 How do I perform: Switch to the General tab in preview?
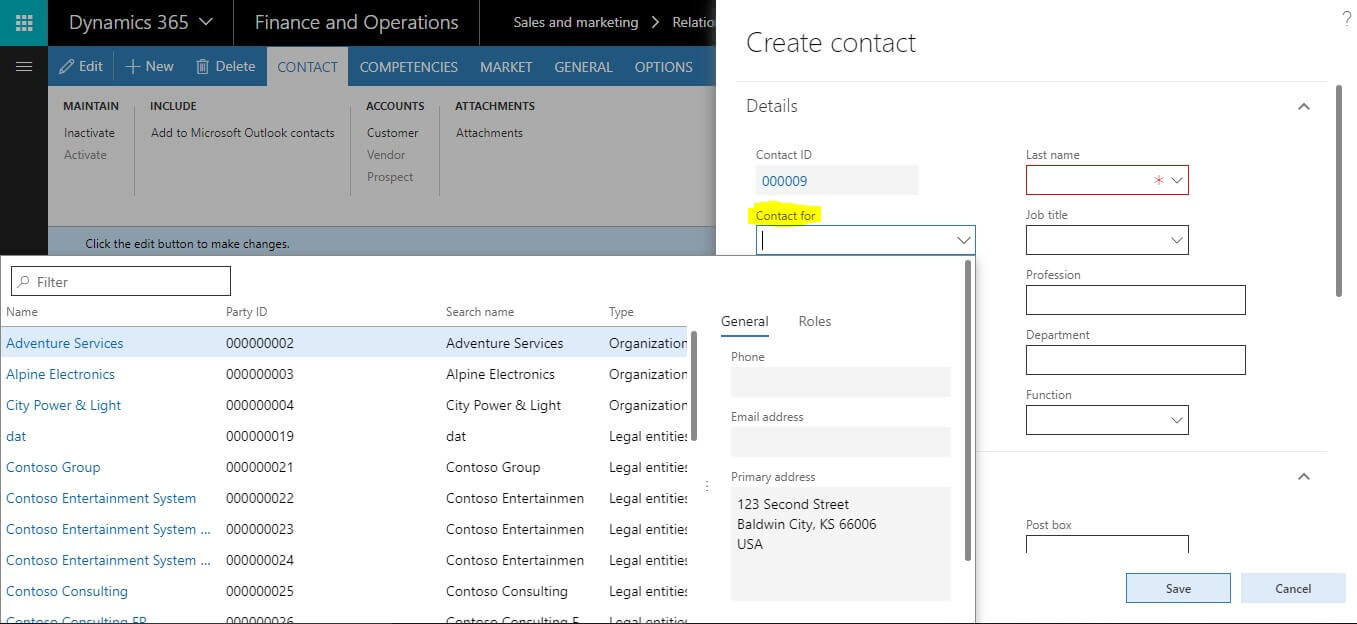point(744,321)
